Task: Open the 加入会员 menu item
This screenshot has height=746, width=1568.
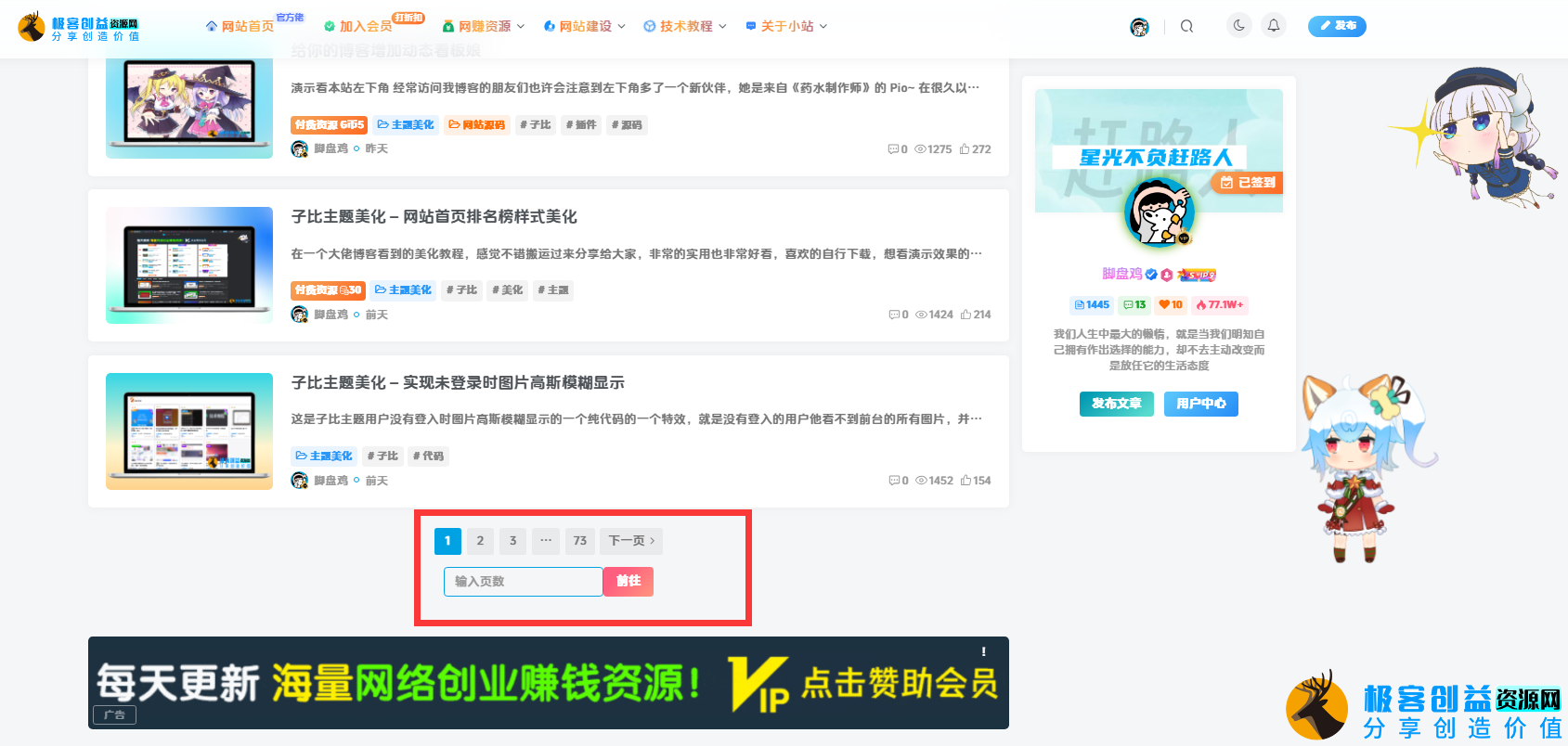Action: (x=358, y=26)
